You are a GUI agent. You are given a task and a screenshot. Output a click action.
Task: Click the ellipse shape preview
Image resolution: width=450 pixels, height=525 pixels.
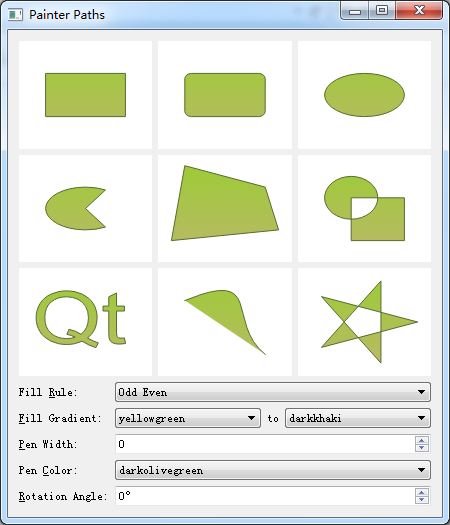click(x=364, y=95)
